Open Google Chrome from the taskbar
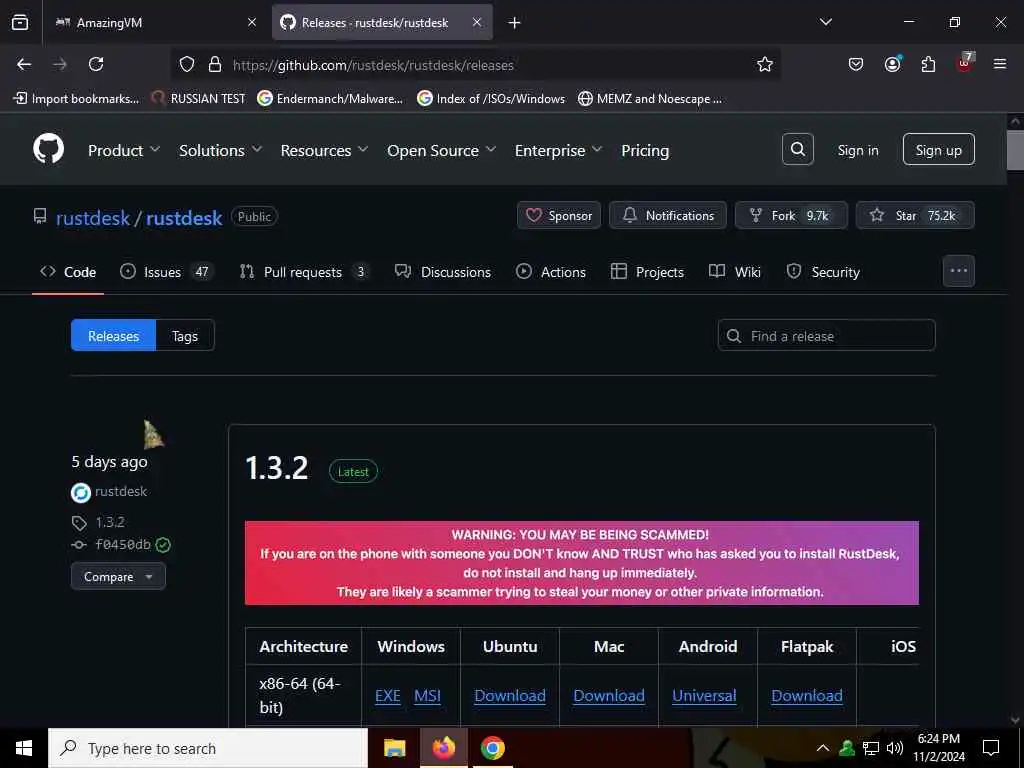Image resolution: width=1024 pixels, height=768 pixels. [492, 748]
